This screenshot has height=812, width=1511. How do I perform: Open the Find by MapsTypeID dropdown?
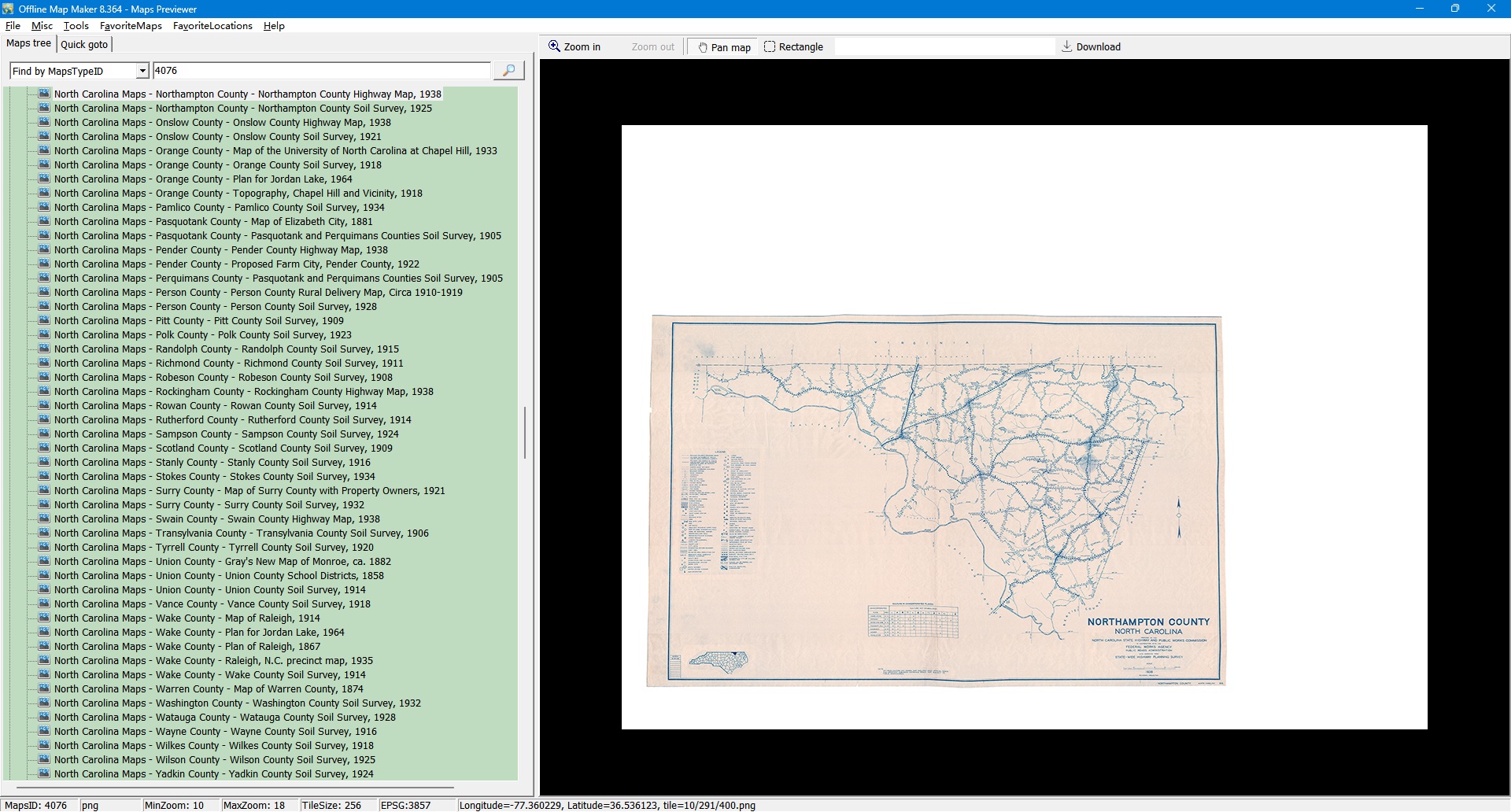[x=142, y=72]
